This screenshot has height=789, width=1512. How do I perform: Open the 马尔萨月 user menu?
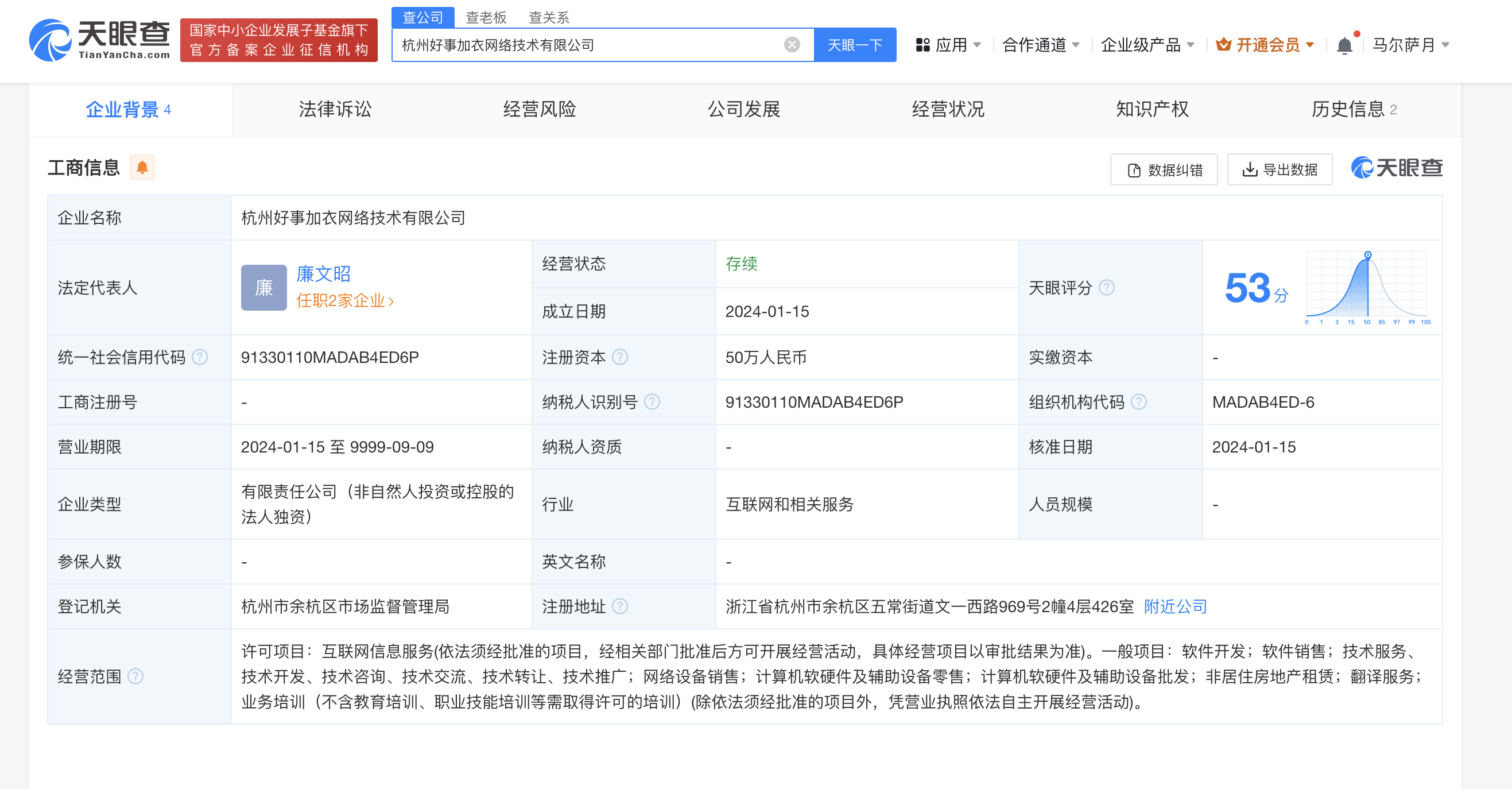tap(1411, 45)
